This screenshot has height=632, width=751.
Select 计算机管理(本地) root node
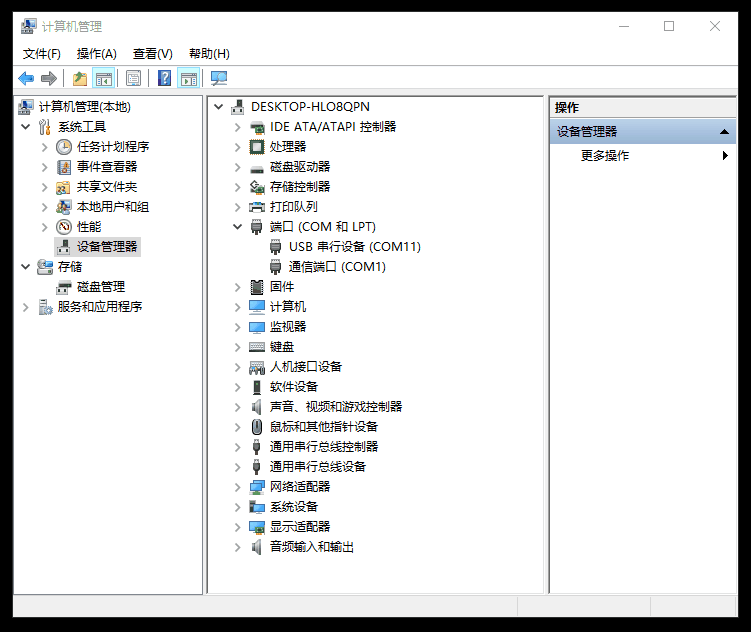tap(84, 107)
